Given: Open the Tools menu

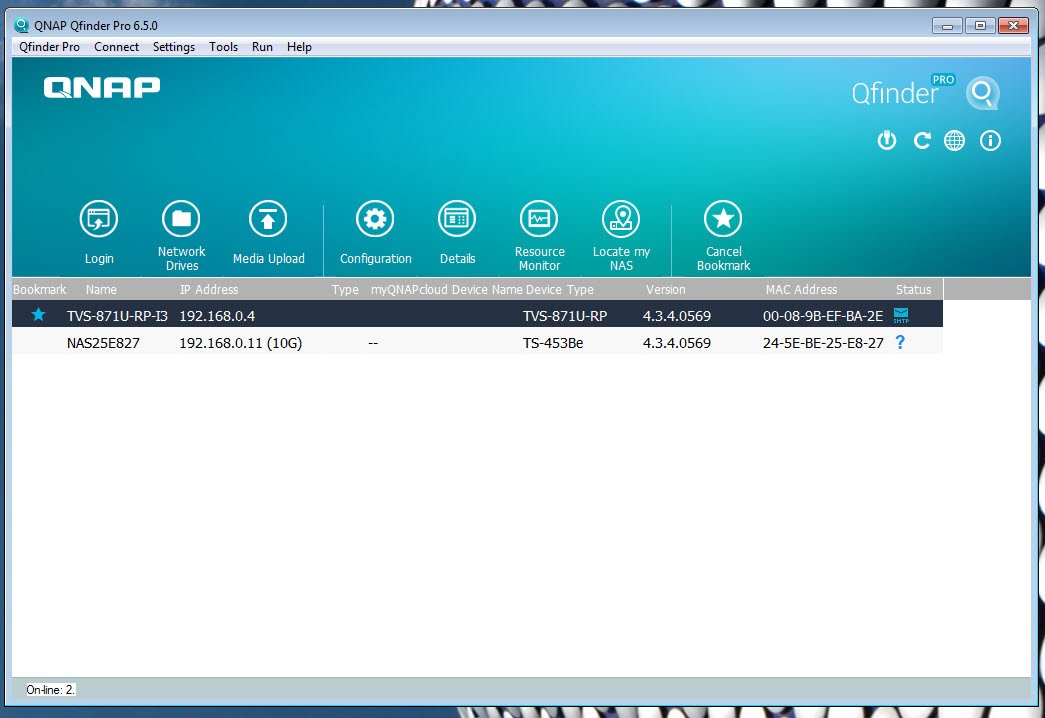Looking at the screenshot, I should point(223,47).
